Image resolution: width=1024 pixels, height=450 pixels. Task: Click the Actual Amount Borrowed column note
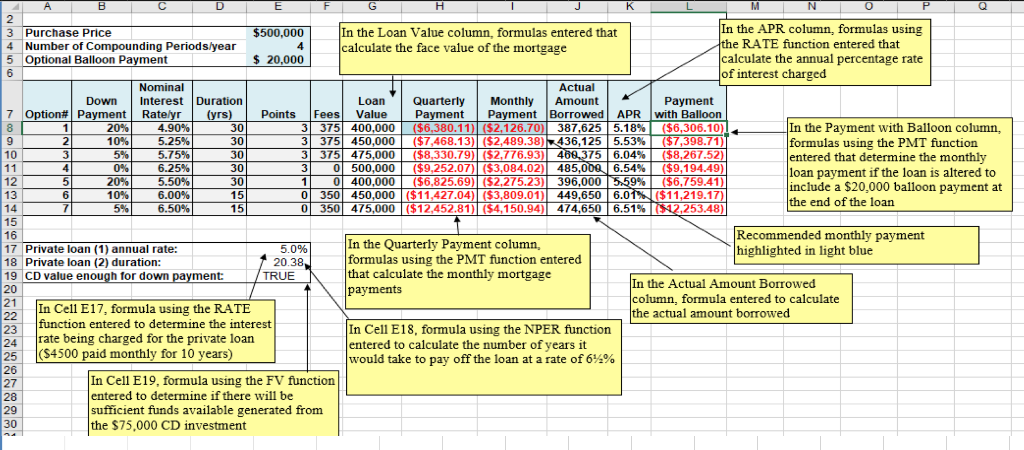741,300
